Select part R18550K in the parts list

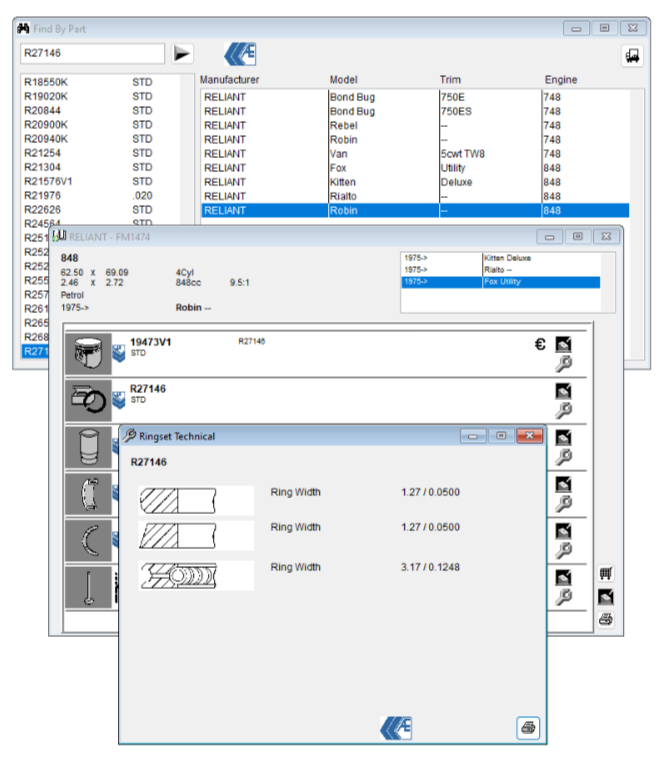click(x=101, y=82)
